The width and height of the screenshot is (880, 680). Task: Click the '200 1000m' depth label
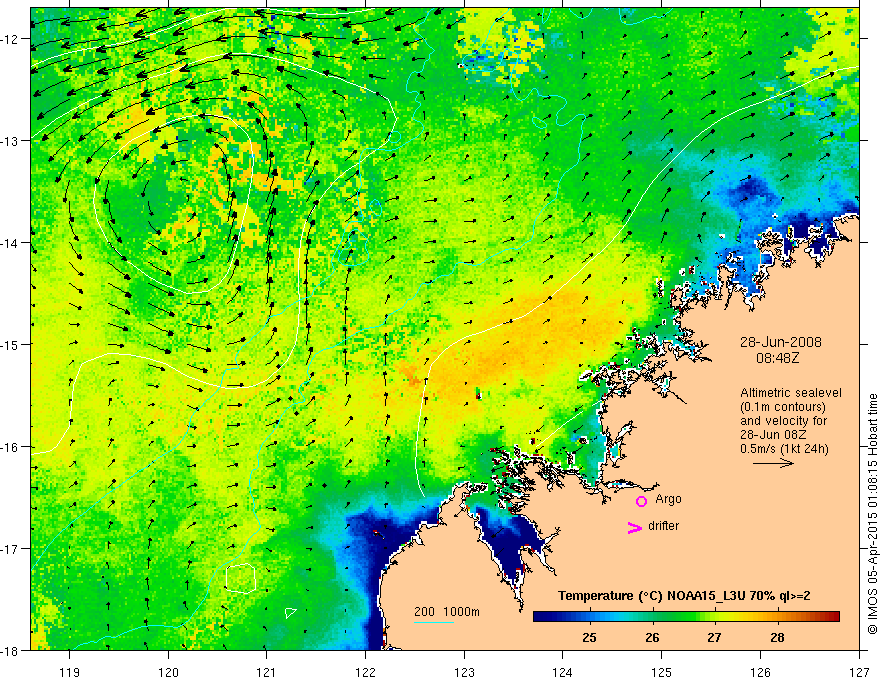point(447,612)
